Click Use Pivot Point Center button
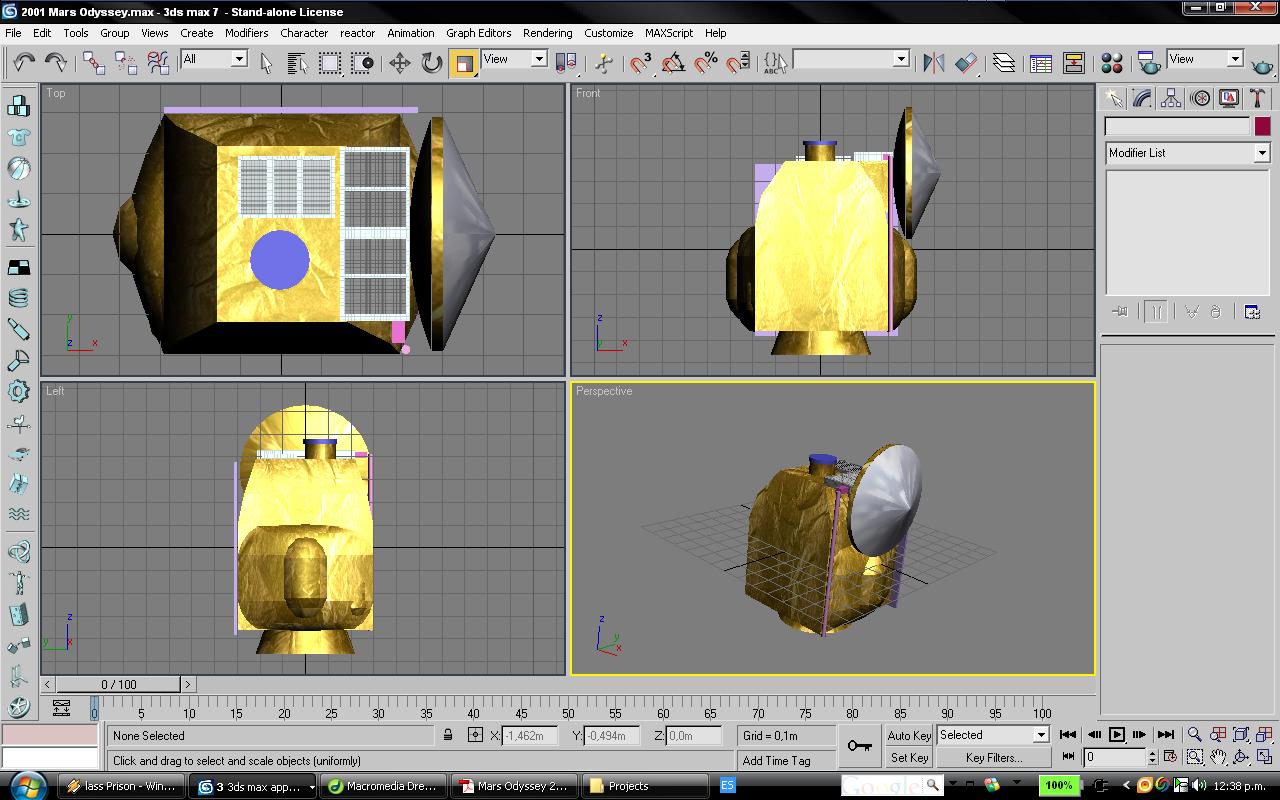Viewport: 1280px width, 800px height. click(567, 63)
